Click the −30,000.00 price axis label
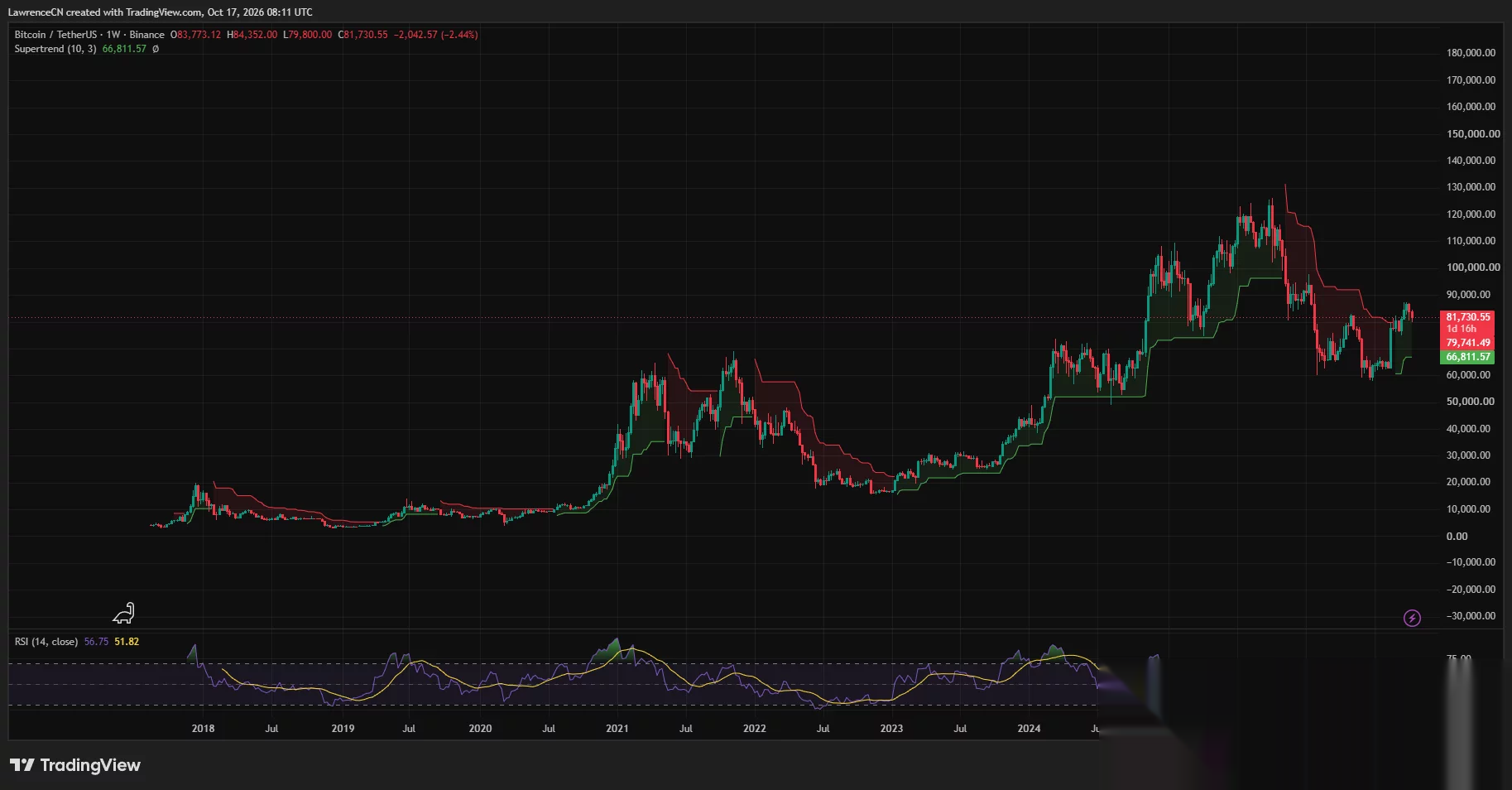Image resolution: width=1512 pixels, height=790 pixels. tap(1471, 616)
